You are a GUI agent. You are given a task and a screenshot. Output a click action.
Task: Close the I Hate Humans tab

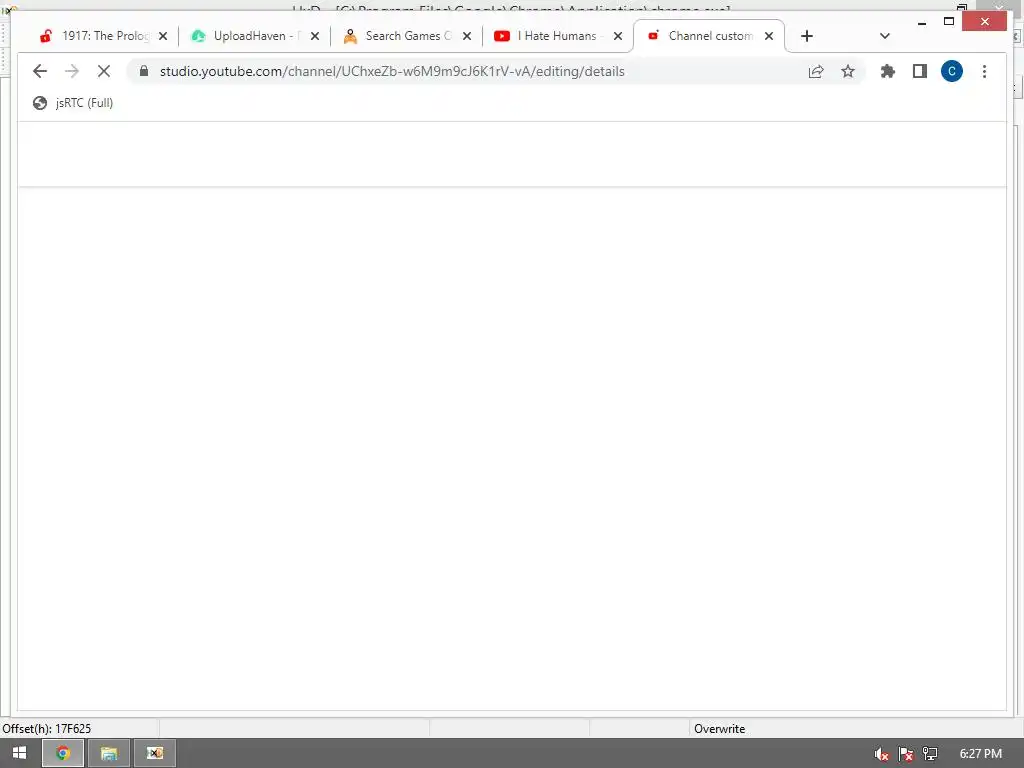click(x=618, y=36)
